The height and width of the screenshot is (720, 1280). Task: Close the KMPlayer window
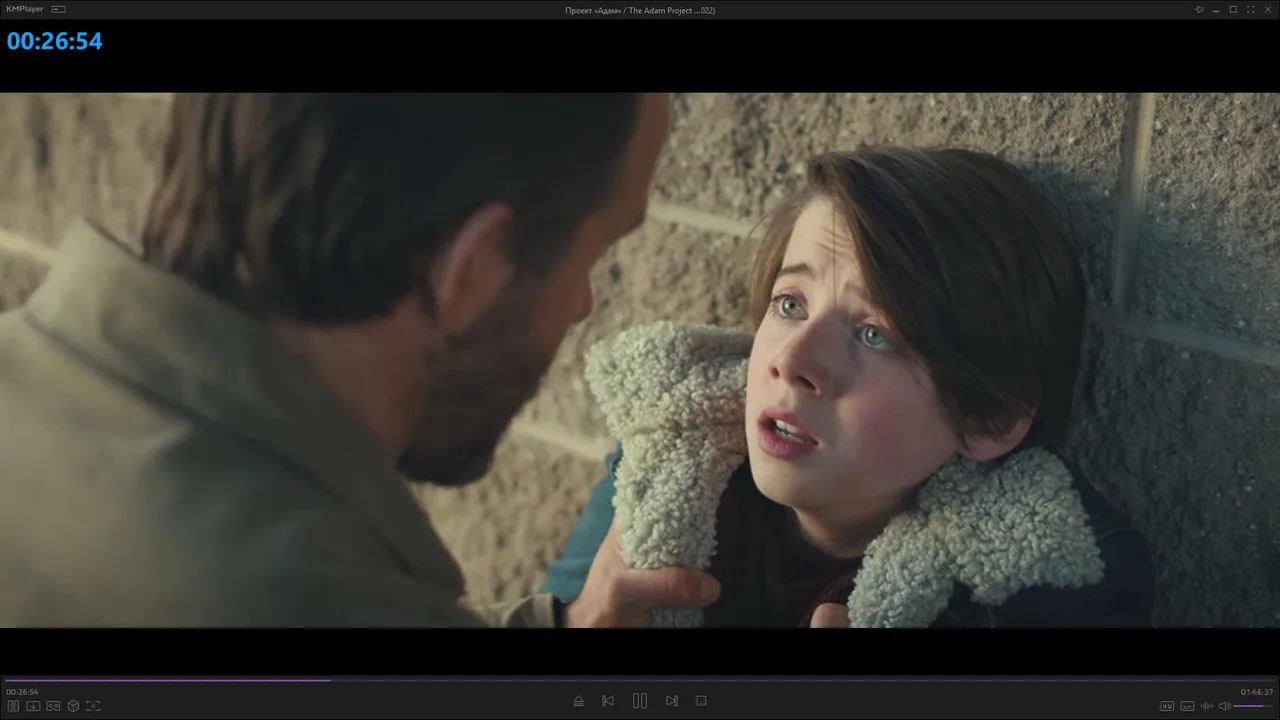point(1267,10)
